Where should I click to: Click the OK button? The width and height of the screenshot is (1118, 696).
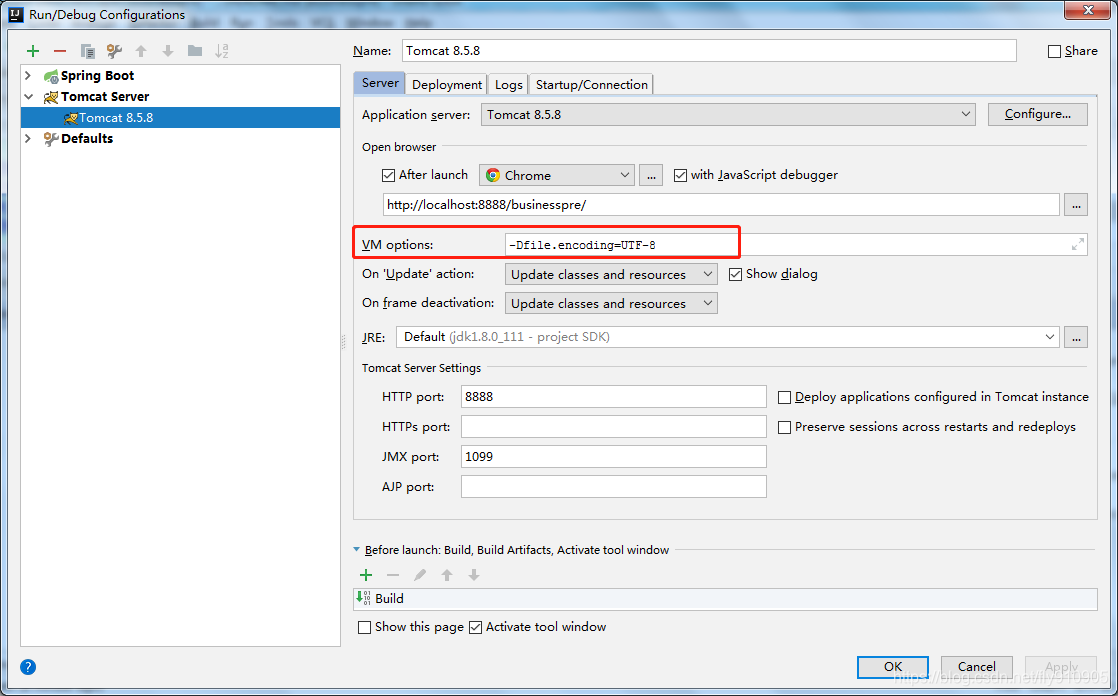pyautogui.click(x=893, y=667)
